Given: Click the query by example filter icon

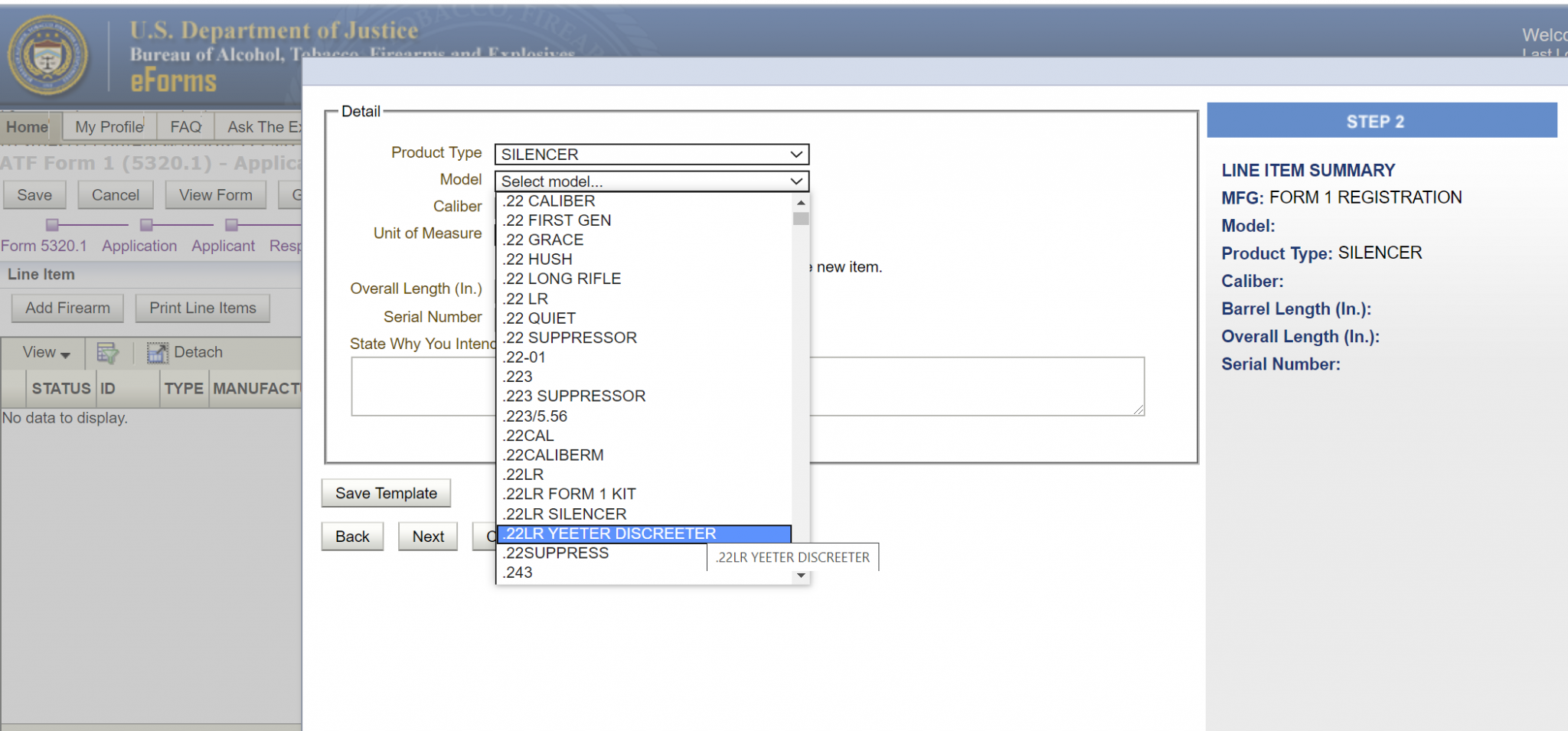Looking at the screenshot, I should point(107,353).
